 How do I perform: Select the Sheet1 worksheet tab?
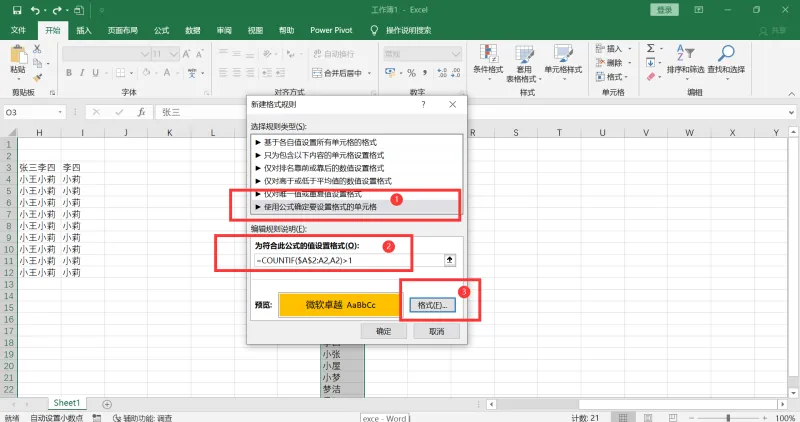click(x=67, y=403)
